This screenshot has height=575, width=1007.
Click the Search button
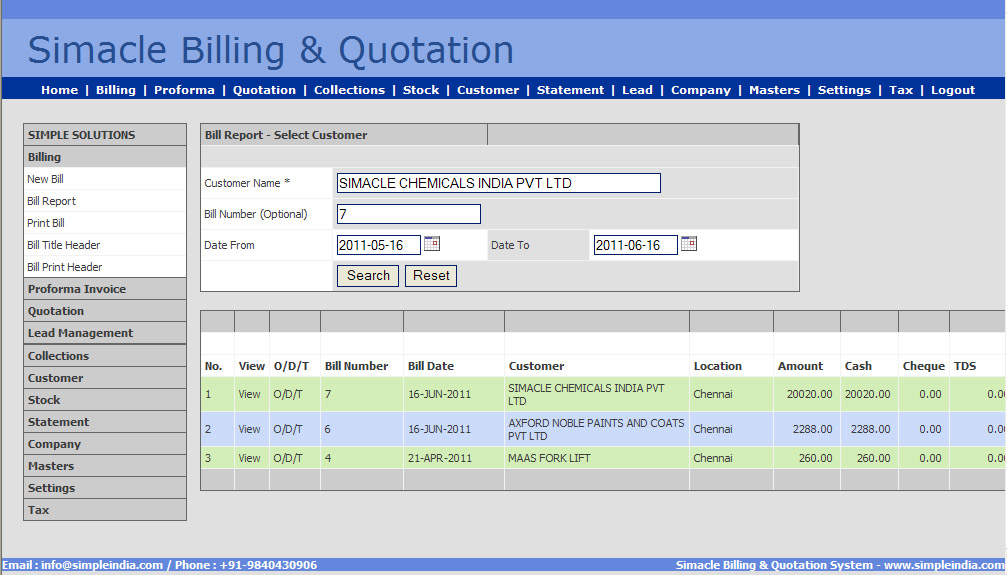point(368,276)
